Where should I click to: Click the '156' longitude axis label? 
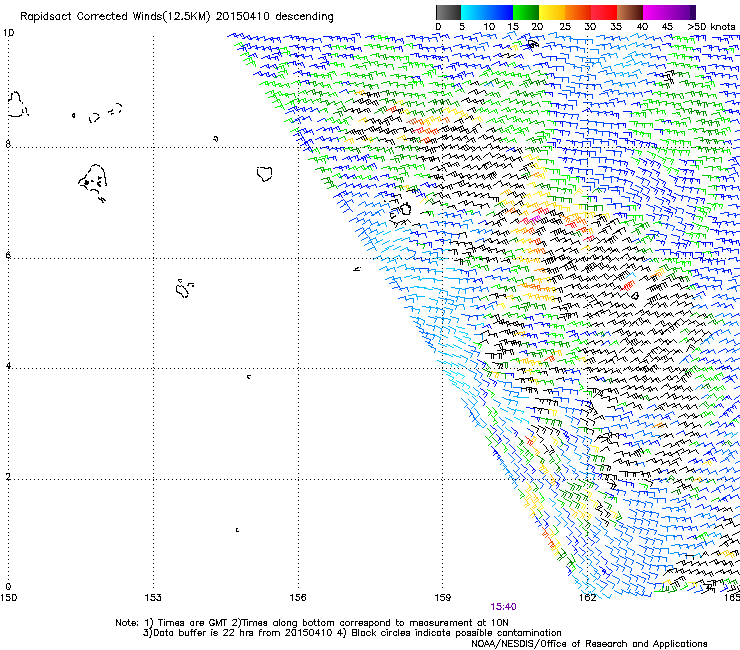[298, 598]
